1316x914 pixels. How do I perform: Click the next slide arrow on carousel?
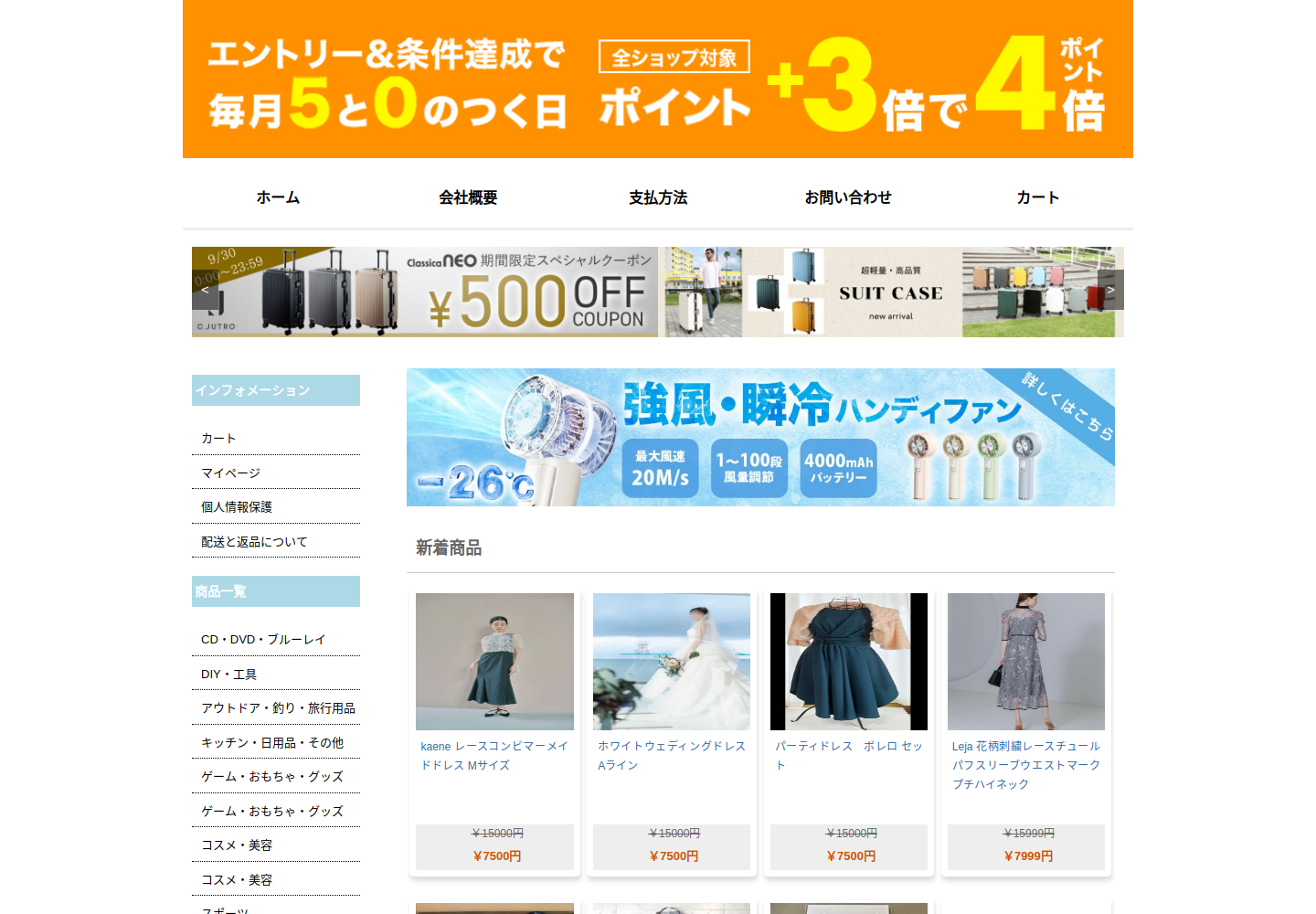click(1110, 290)
